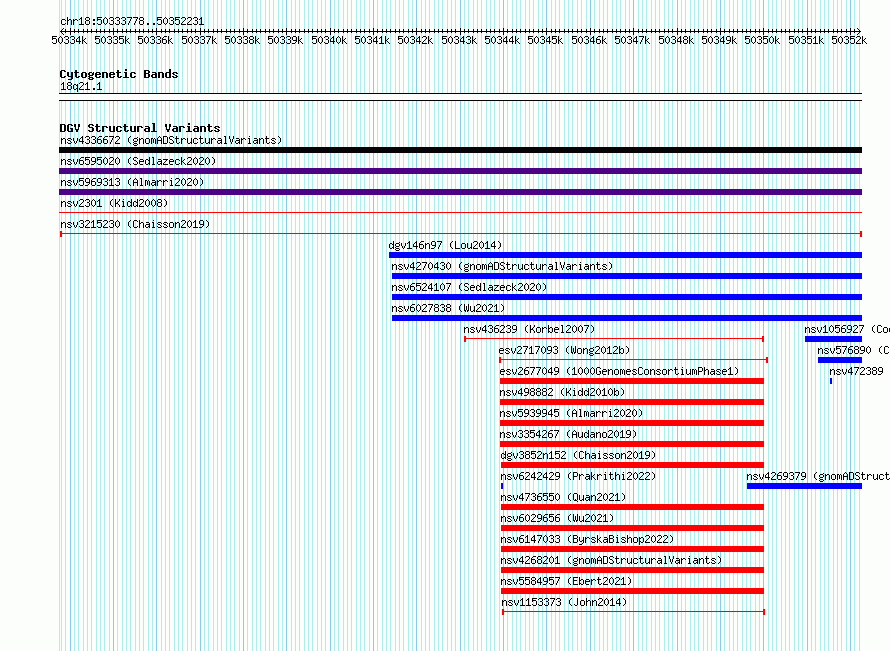Select the Cytogenetic Bands track heading

click(119, 74)
